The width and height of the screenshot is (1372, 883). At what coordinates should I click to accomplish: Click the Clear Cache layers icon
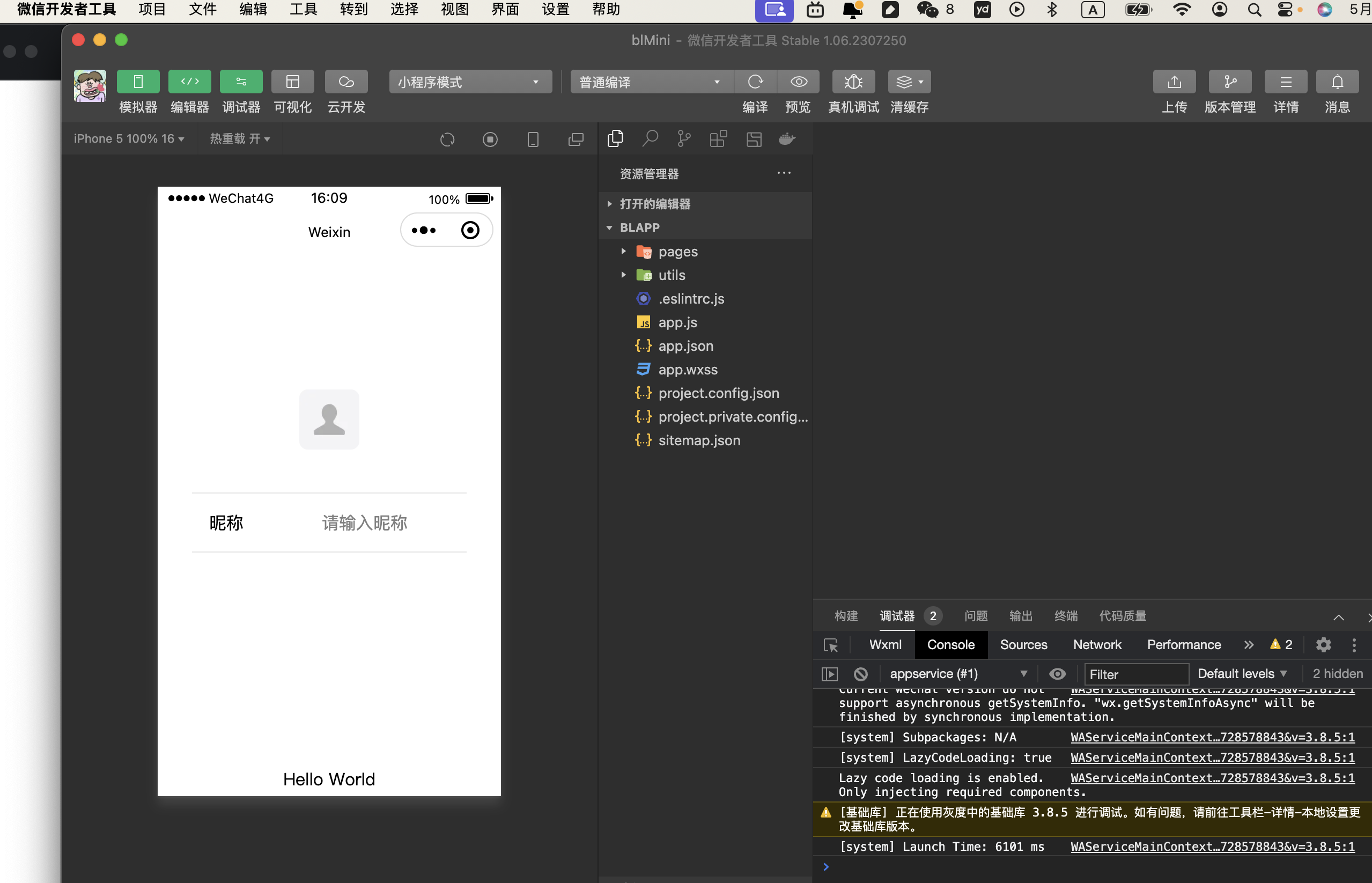coord(904,82)
